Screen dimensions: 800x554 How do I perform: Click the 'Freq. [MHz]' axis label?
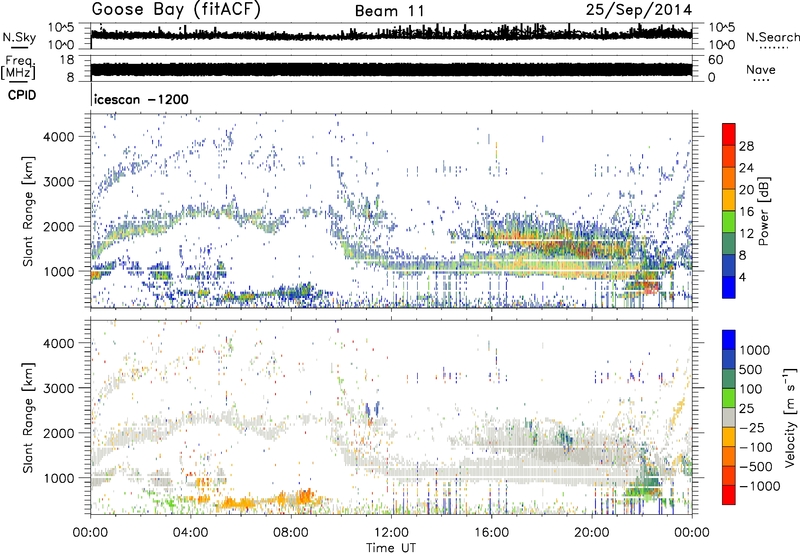pos(18,67)
